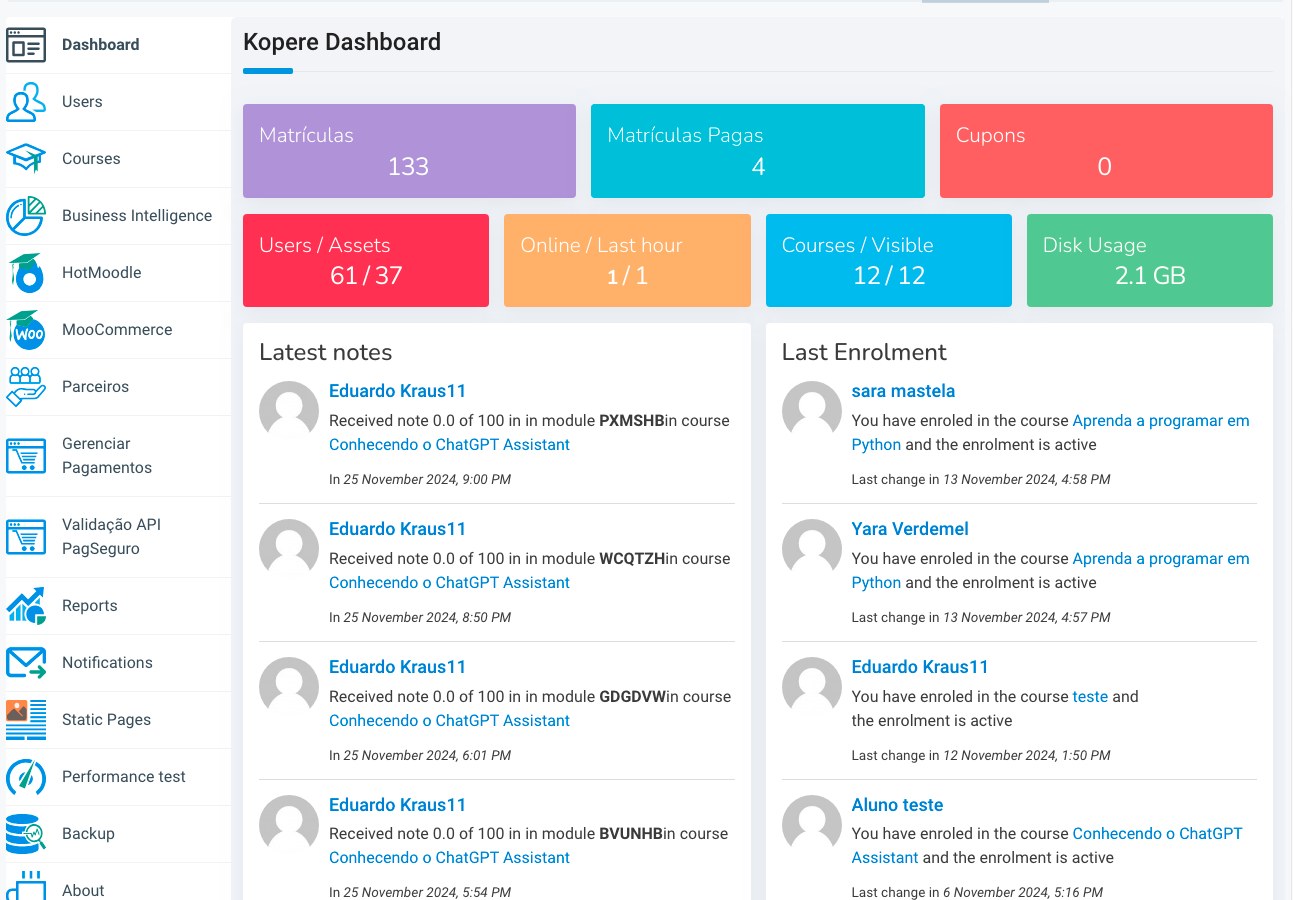Open Eduardo Kraus11 link for BVUNHB note
Screen dimensions: 1293x900
click(x=397, y=805)
